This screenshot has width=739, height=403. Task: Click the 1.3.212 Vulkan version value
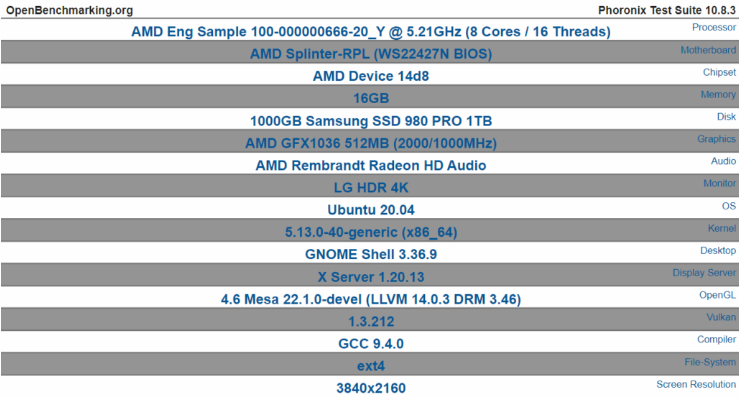370,321
